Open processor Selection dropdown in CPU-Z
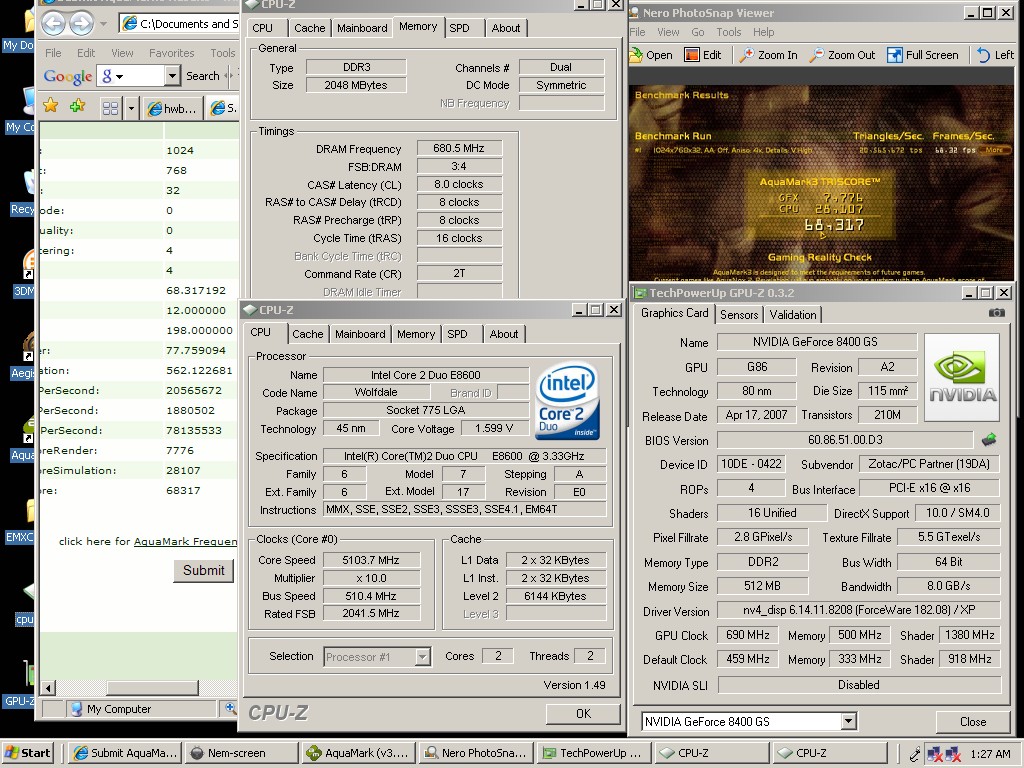 click(x=423, y=656)
